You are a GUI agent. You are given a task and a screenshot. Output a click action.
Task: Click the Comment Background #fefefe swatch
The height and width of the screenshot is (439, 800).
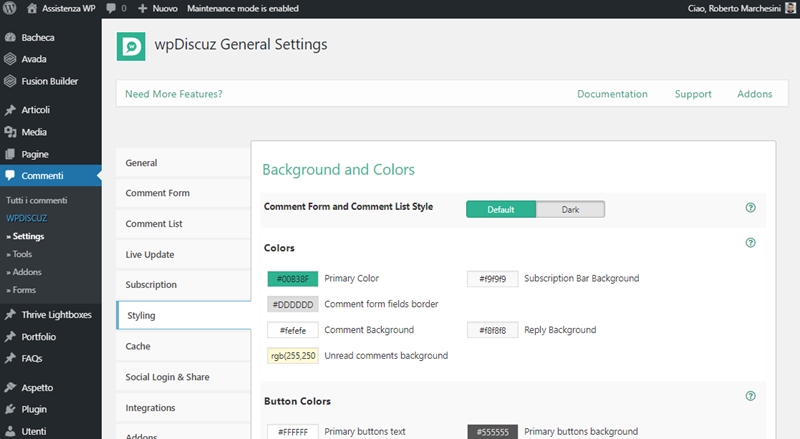pos(293,330)
